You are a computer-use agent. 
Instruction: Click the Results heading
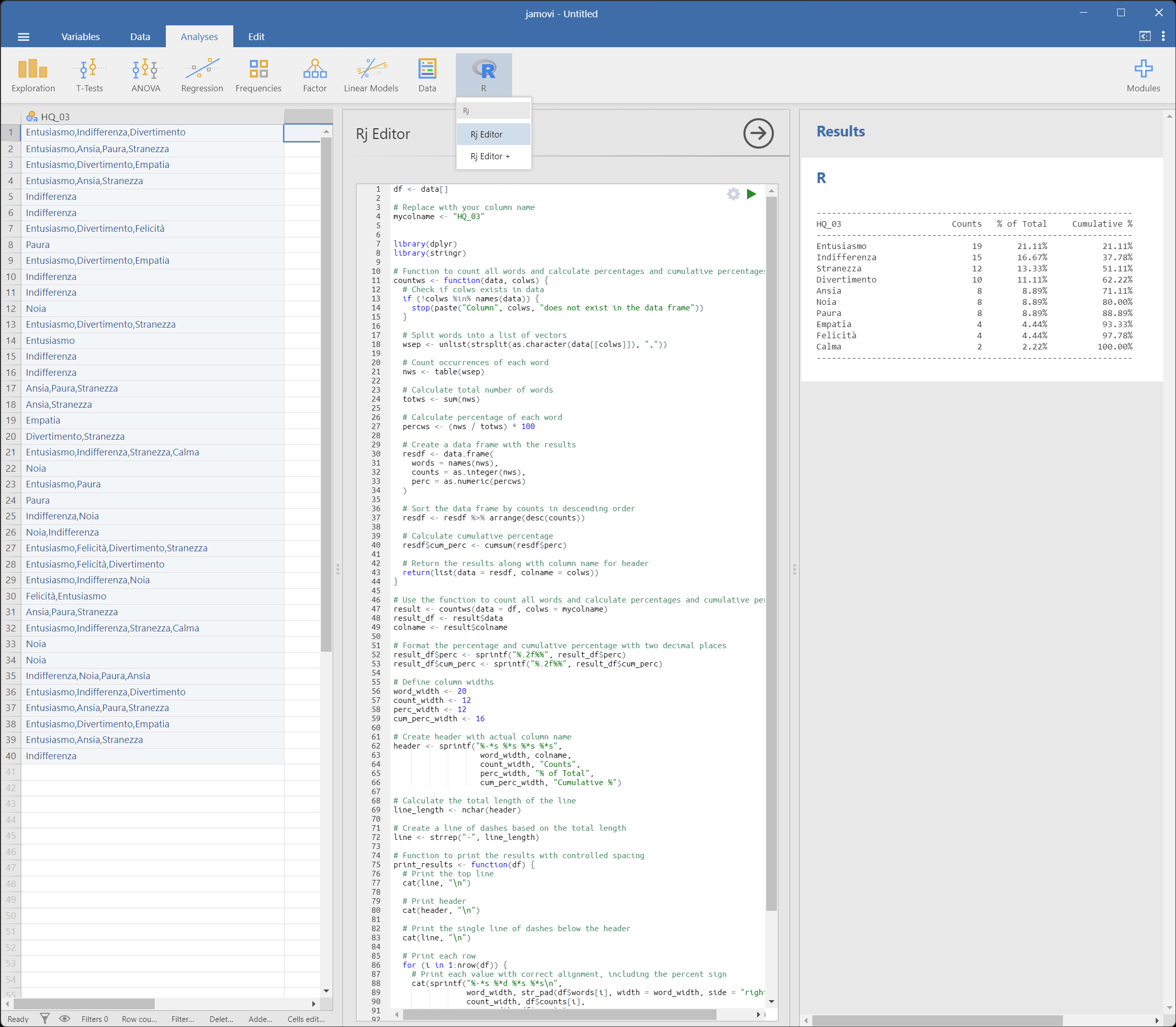[840, 131]
